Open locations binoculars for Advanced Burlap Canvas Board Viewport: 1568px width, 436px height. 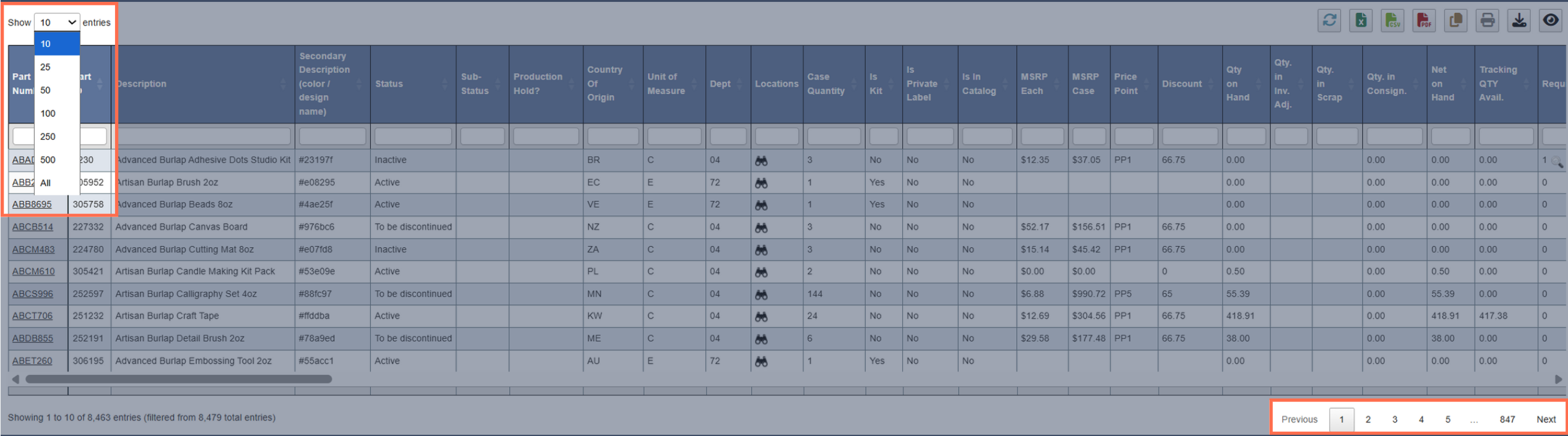[761, 228]
